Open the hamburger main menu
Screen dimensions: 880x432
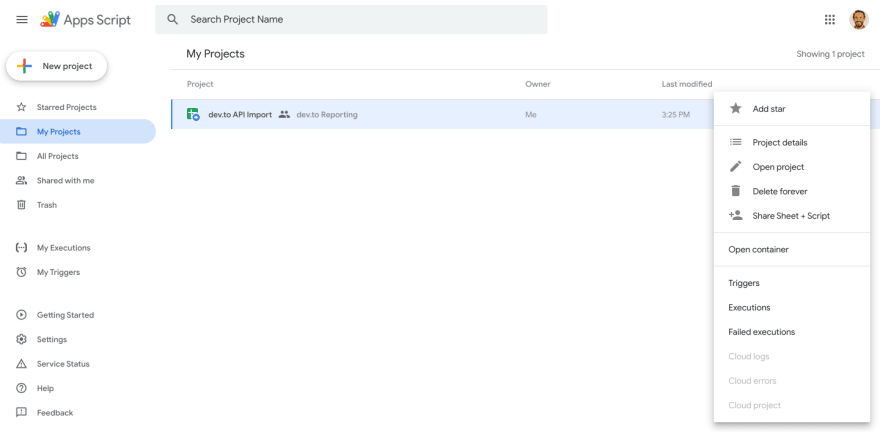coord(22,20)
